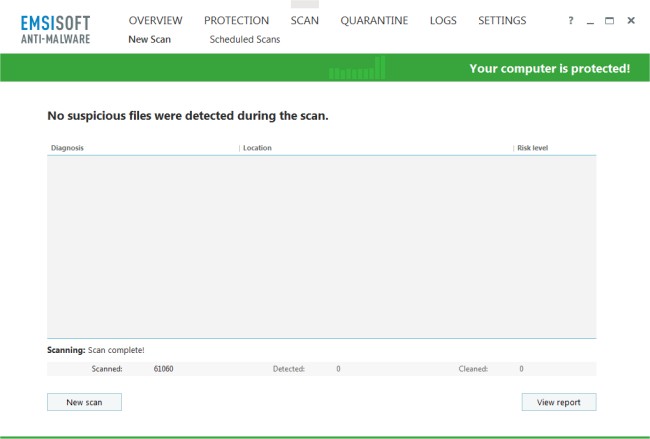Minimize the Emsisoft window

coord(590,21)
